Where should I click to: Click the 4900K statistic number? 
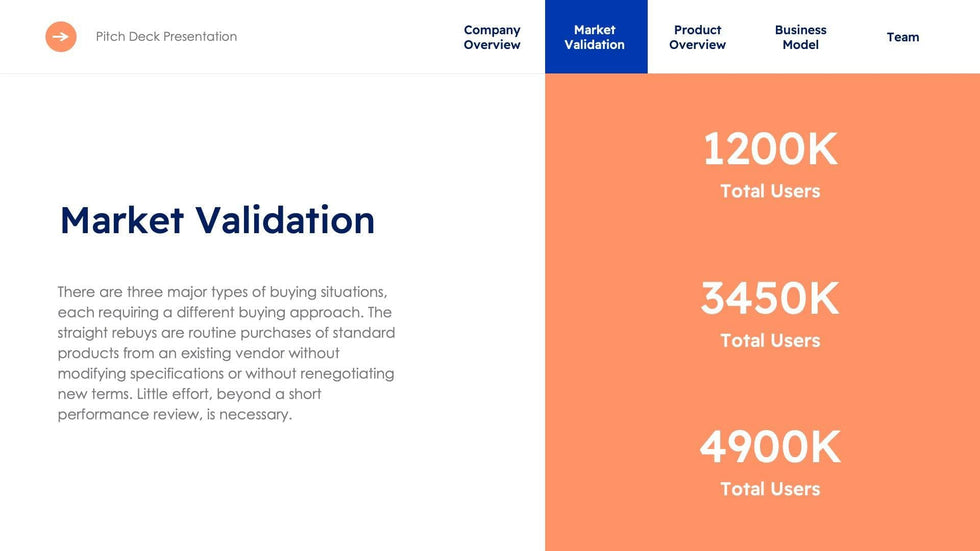coord(770,447)
